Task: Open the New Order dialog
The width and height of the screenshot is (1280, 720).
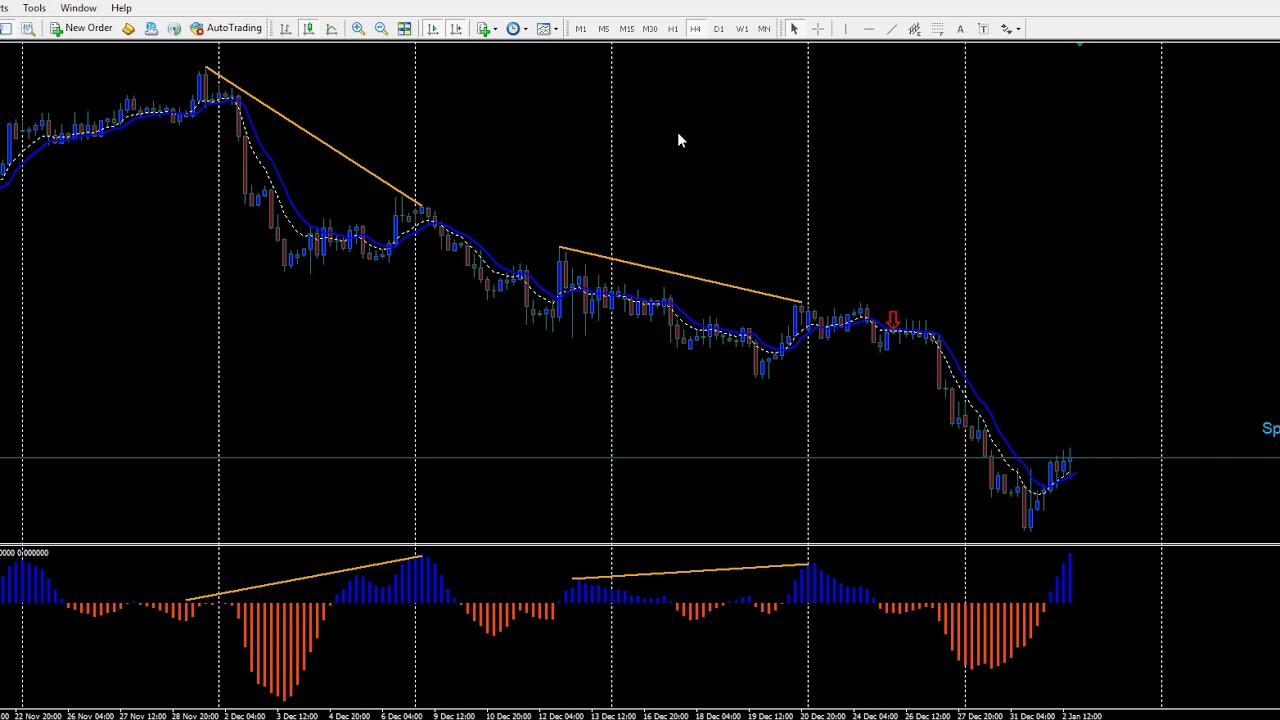Action: pos(82,28)
